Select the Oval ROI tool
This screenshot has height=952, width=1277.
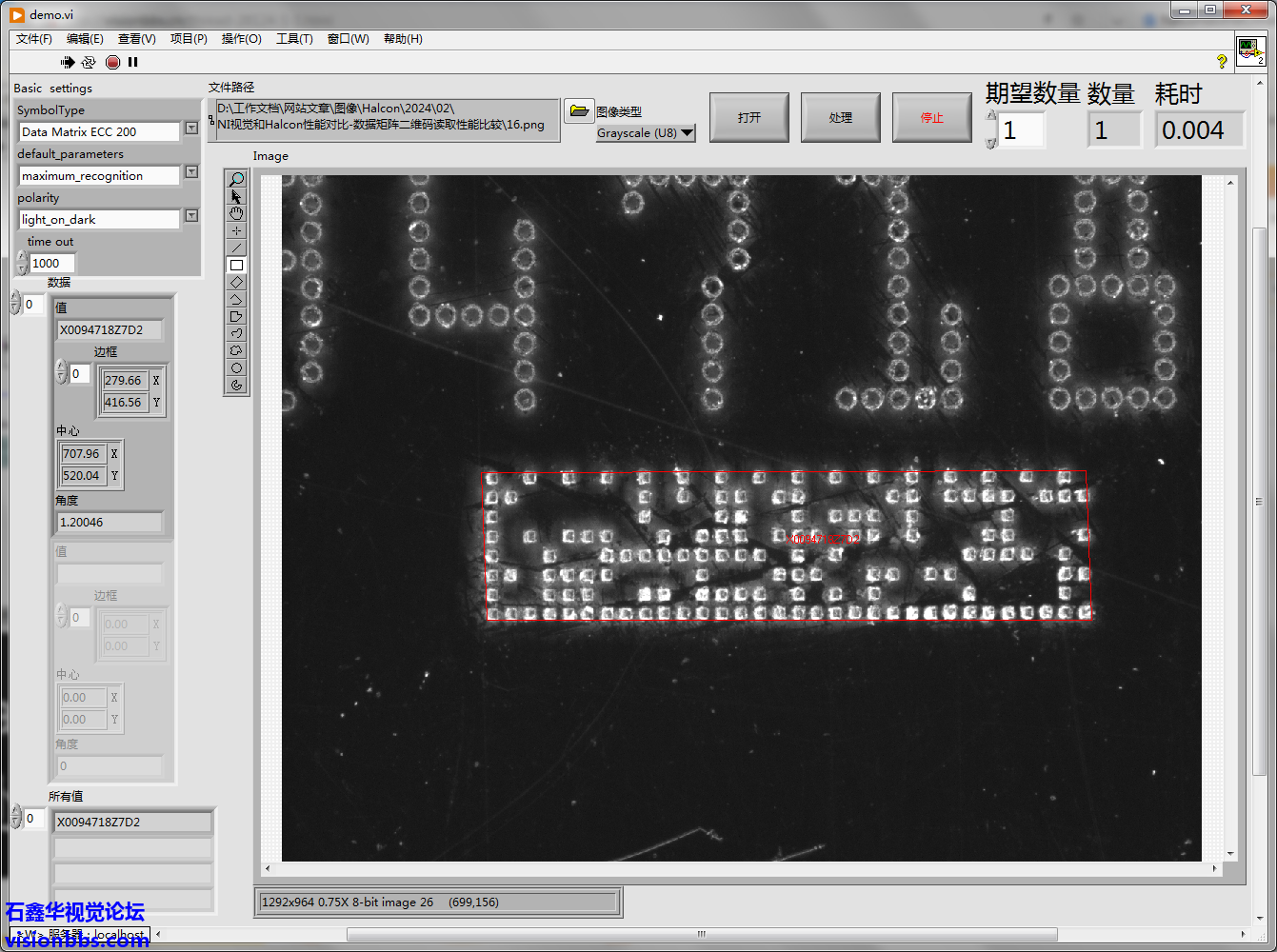coord(236,367)
